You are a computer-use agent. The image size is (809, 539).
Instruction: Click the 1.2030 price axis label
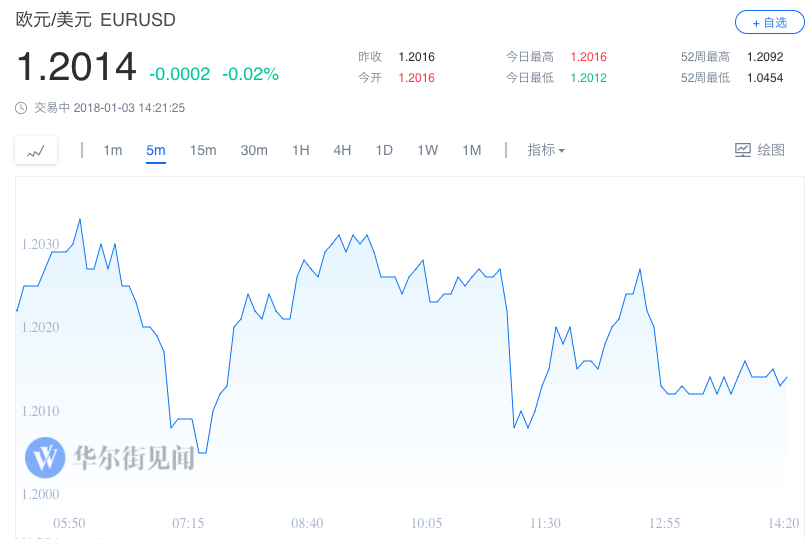40,244
